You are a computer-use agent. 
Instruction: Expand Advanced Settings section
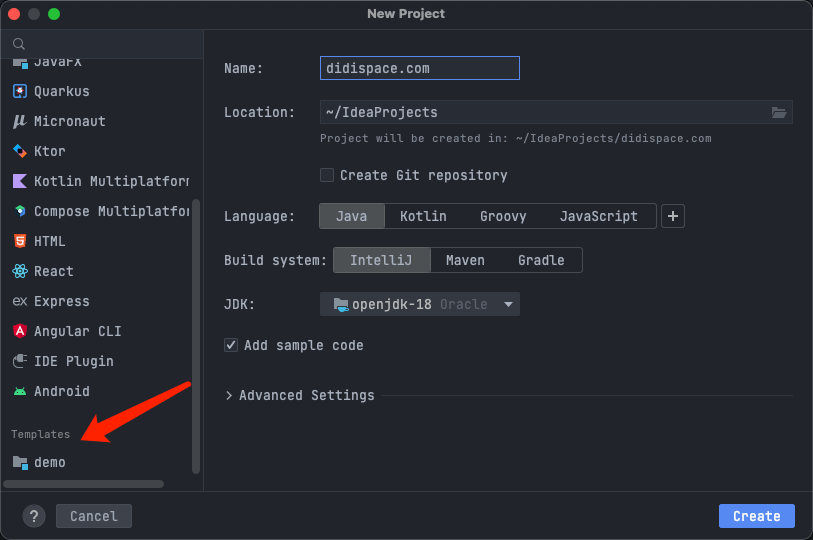(x=232, y=395)
